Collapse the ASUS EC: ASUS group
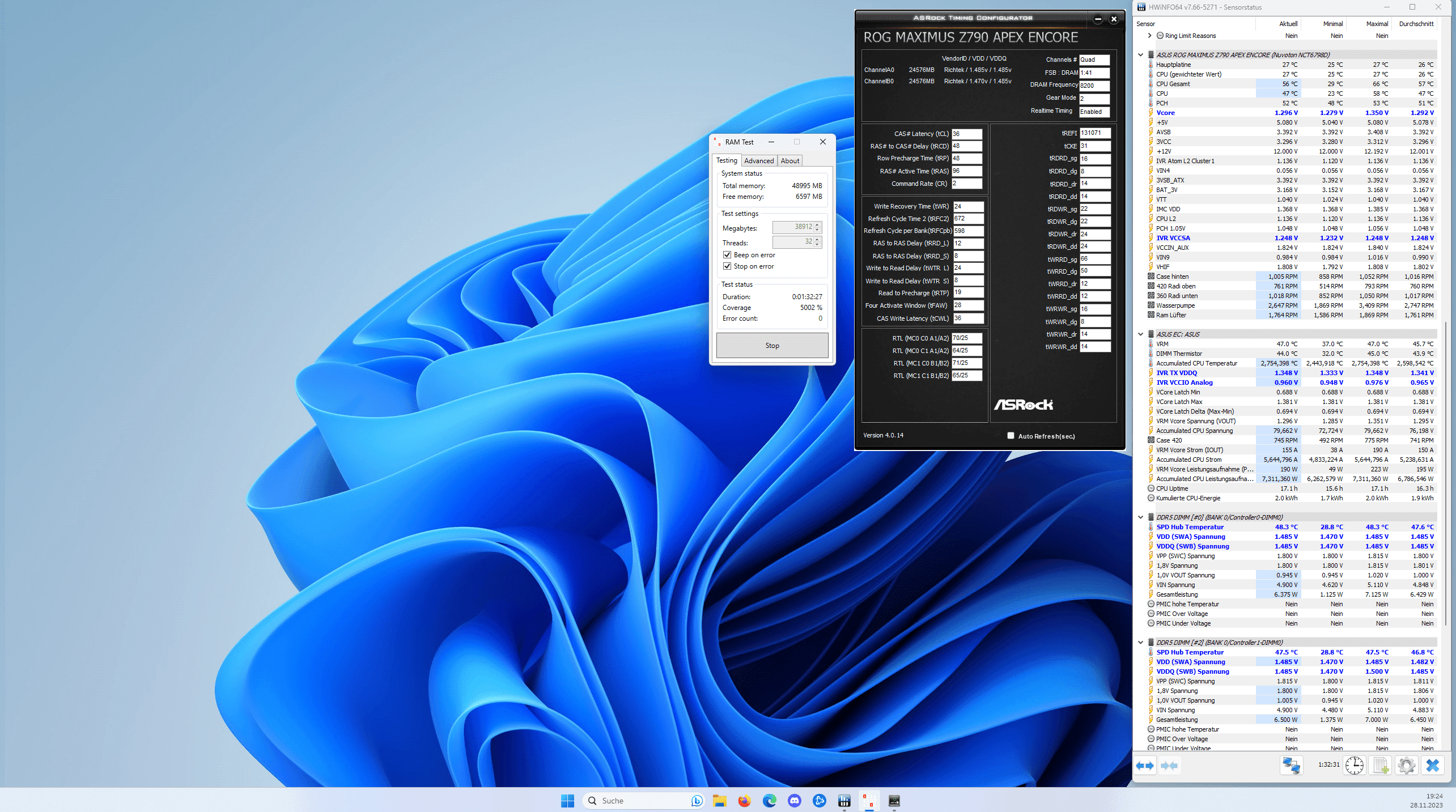 coord(1141,334)
